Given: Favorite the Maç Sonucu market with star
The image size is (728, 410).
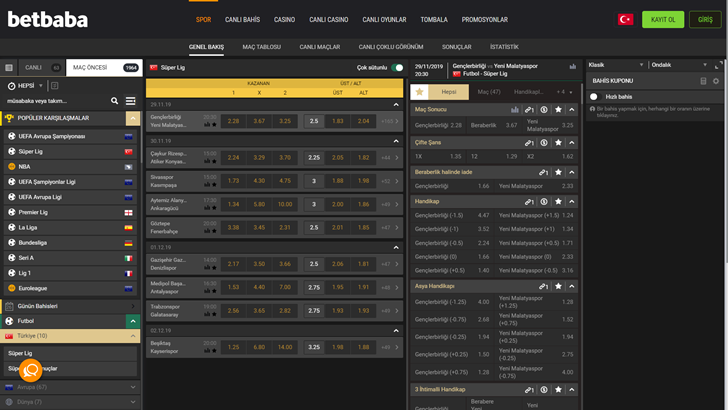Looking at the screenshot, I should (x=558, y=110).
